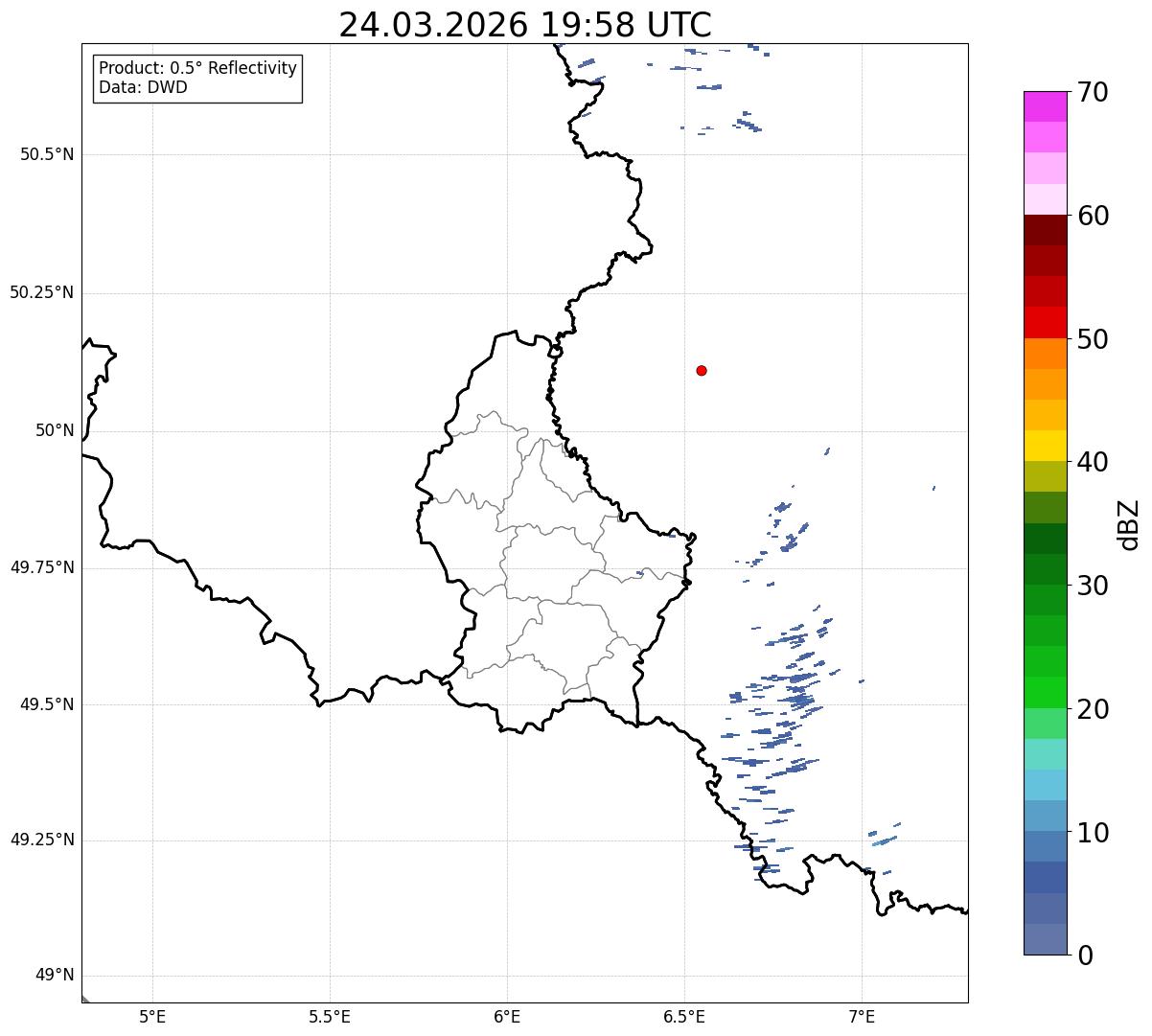The width and height of the screenshot is (1152, 1036).
Task: Click the colorbar 50 tick label
Action: pyautogui.click(x=1093, y=339)
